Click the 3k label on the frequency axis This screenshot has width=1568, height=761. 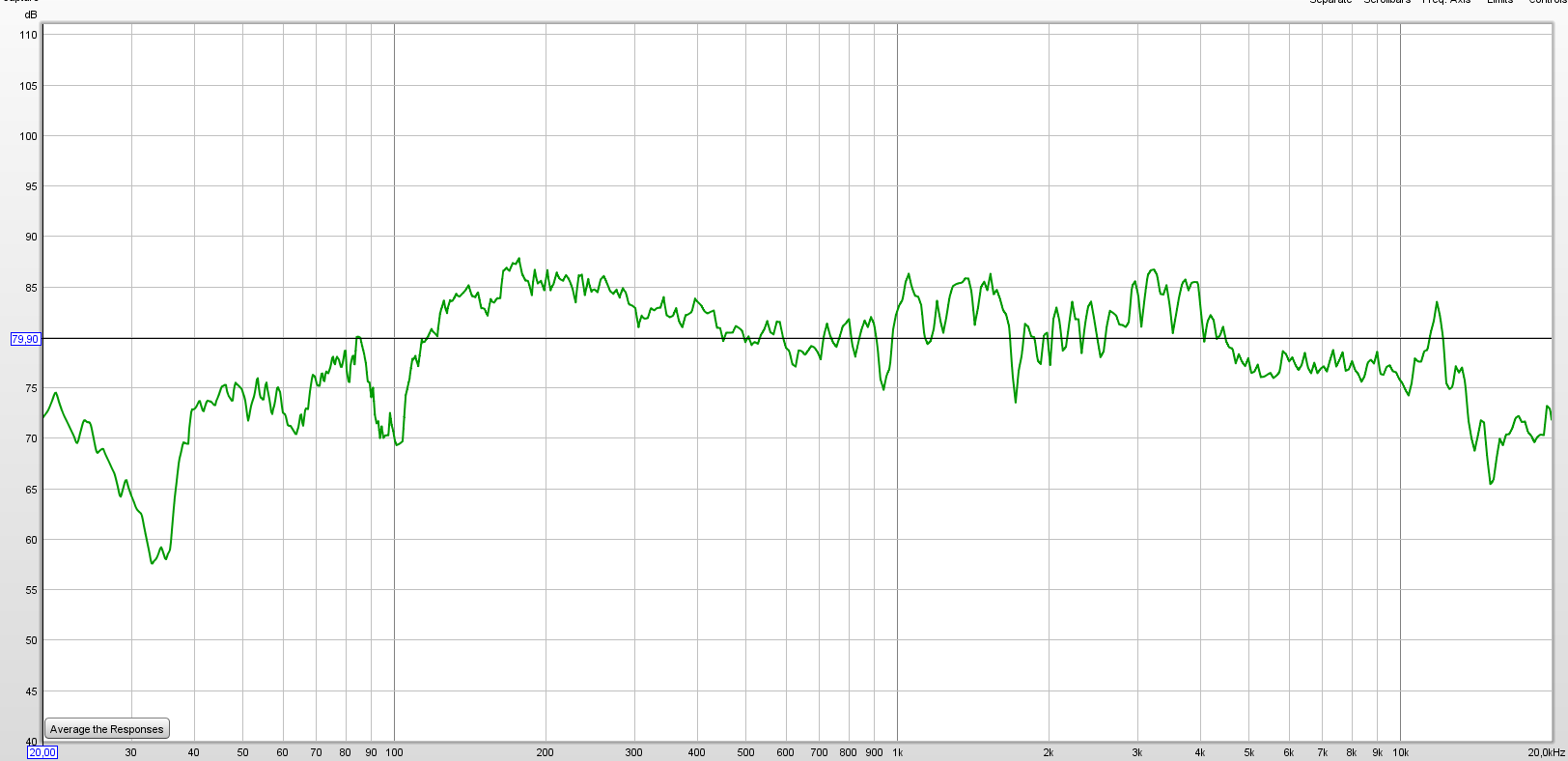(x=1137, y=752)
